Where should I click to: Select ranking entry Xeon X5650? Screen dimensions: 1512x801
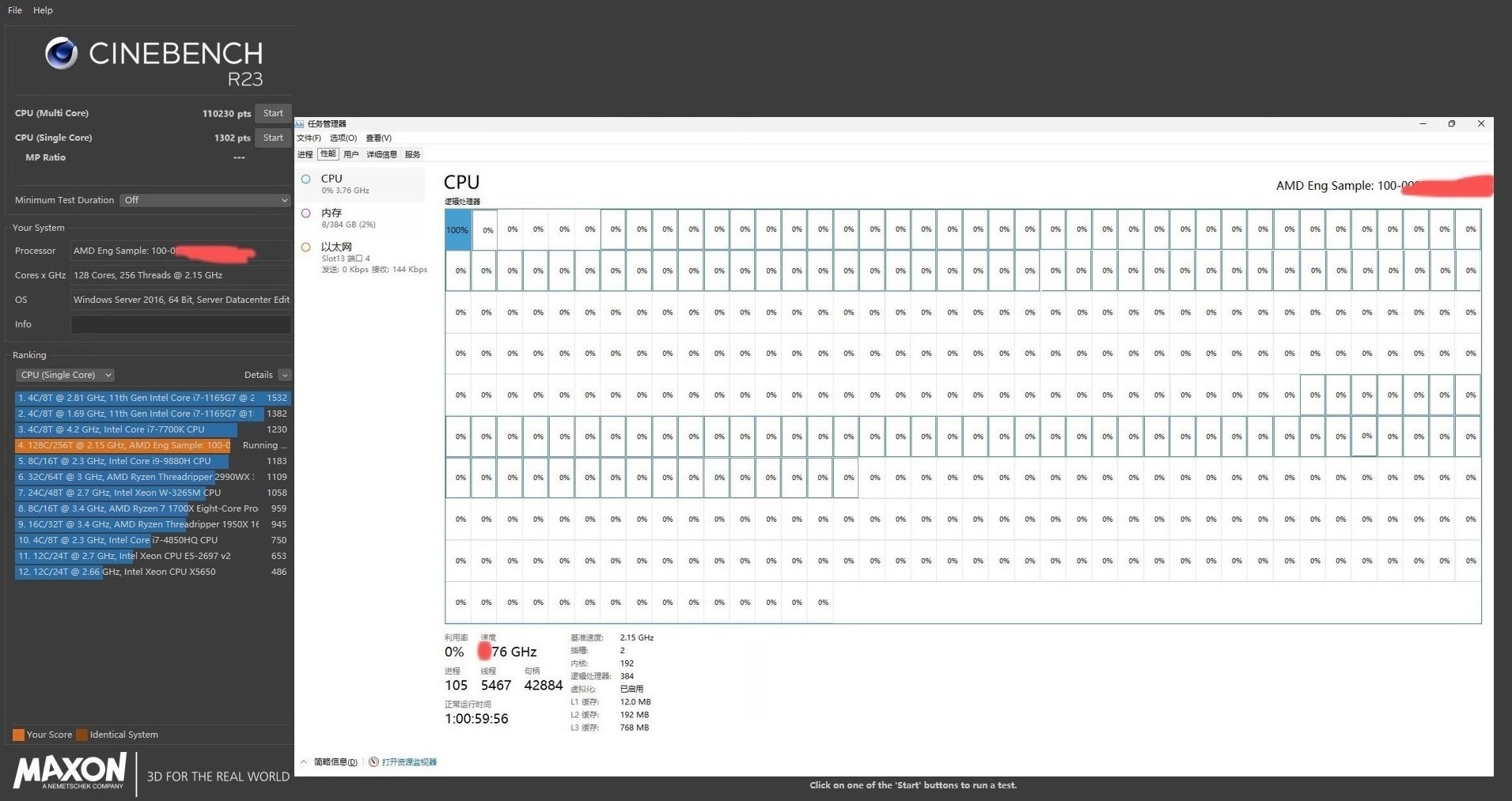point(153,572)
